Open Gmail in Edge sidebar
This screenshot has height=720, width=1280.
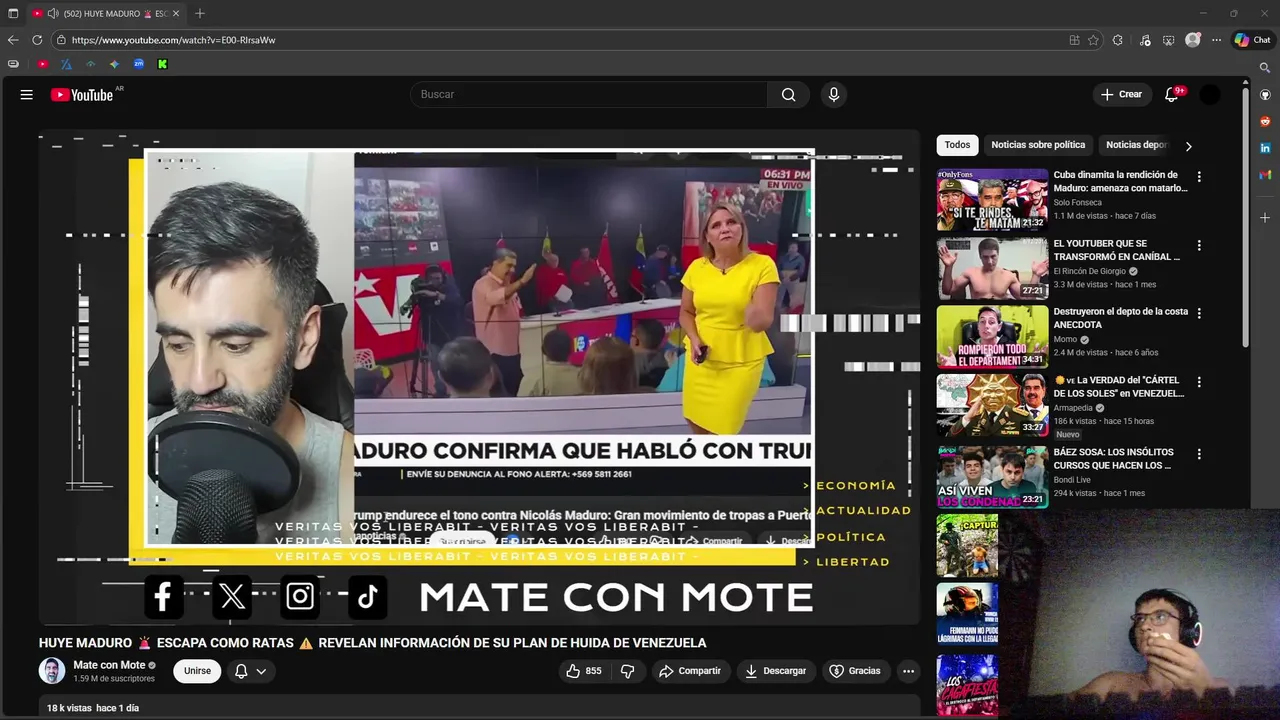pyautogui.click(x=1265, y=174)
